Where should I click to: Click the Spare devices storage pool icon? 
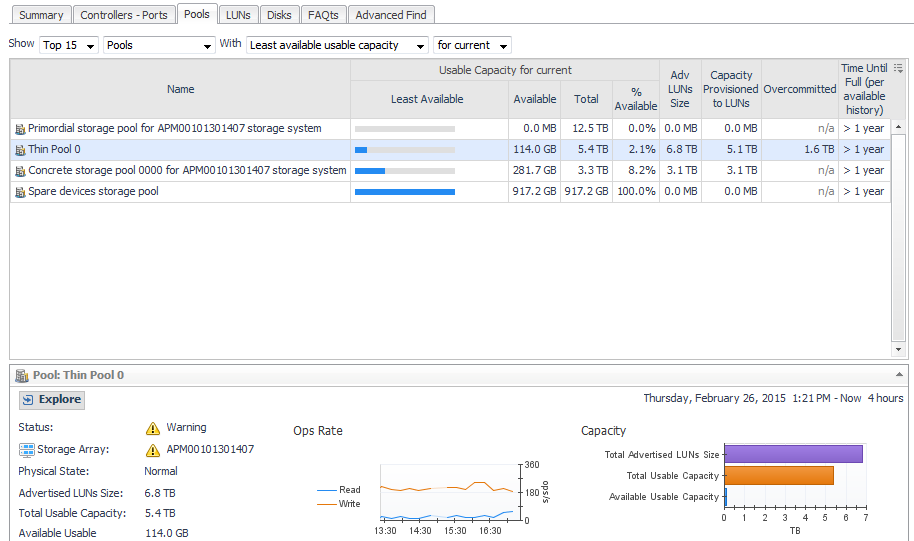(x=20, y=192)
